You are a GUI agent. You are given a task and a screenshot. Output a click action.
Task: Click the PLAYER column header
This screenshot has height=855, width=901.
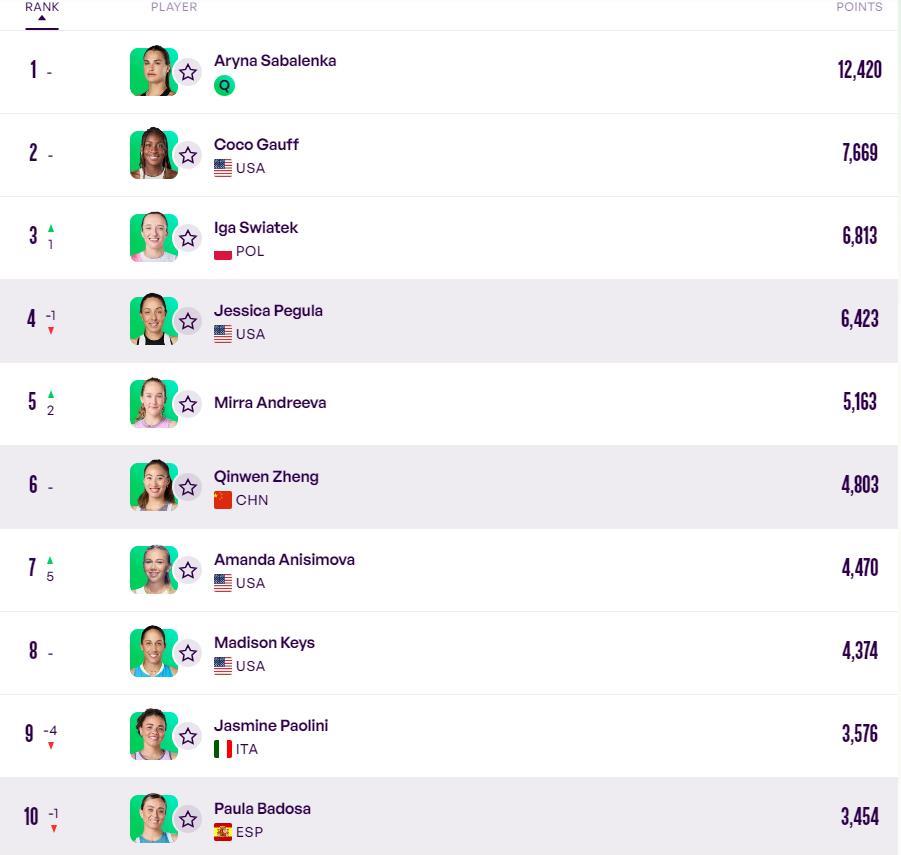174,7
